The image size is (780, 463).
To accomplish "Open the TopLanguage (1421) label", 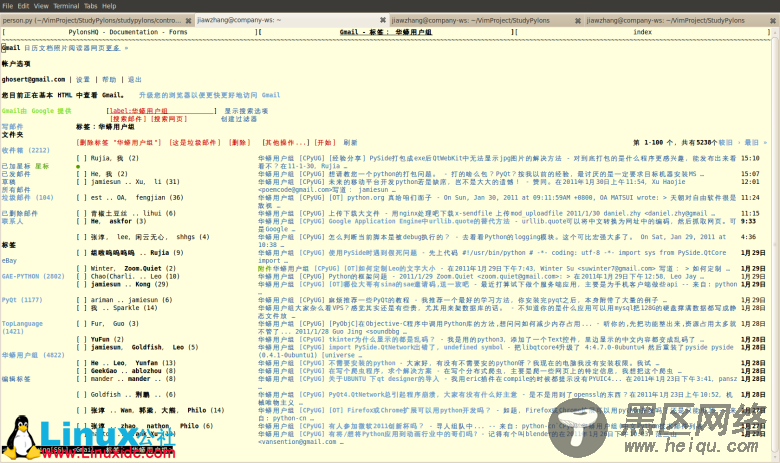I will 22,327.
